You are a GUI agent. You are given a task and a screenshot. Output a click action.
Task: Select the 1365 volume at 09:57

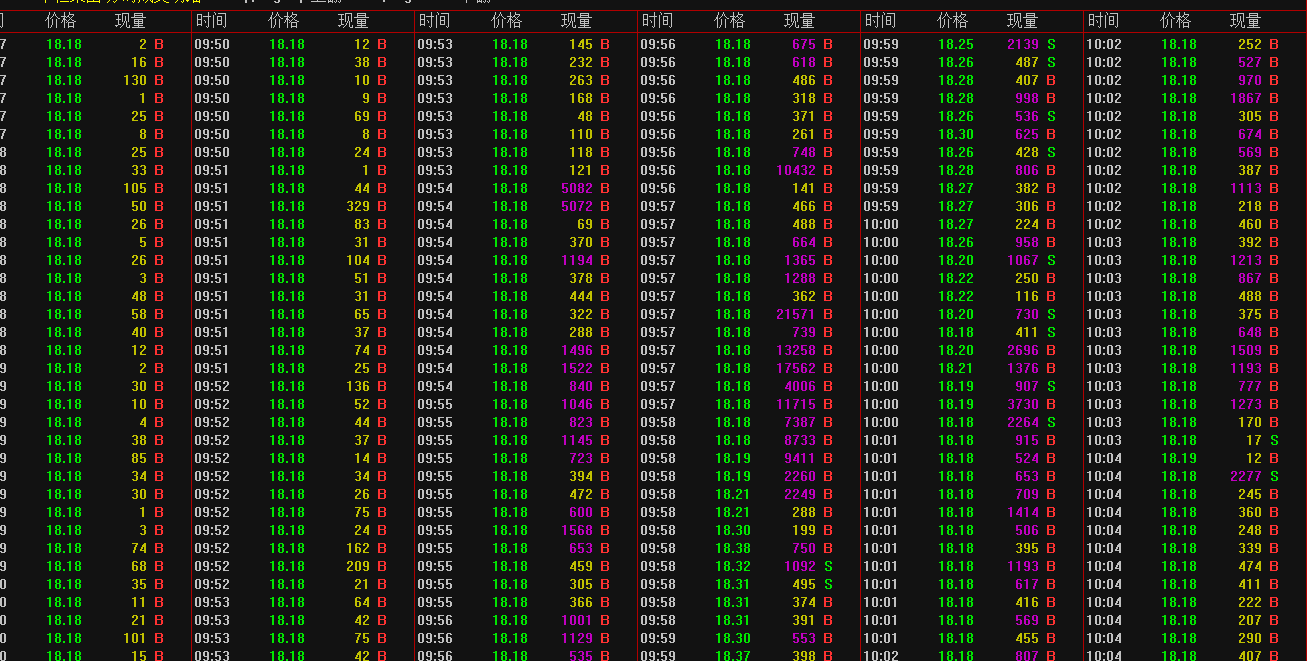tap(800, 260)
